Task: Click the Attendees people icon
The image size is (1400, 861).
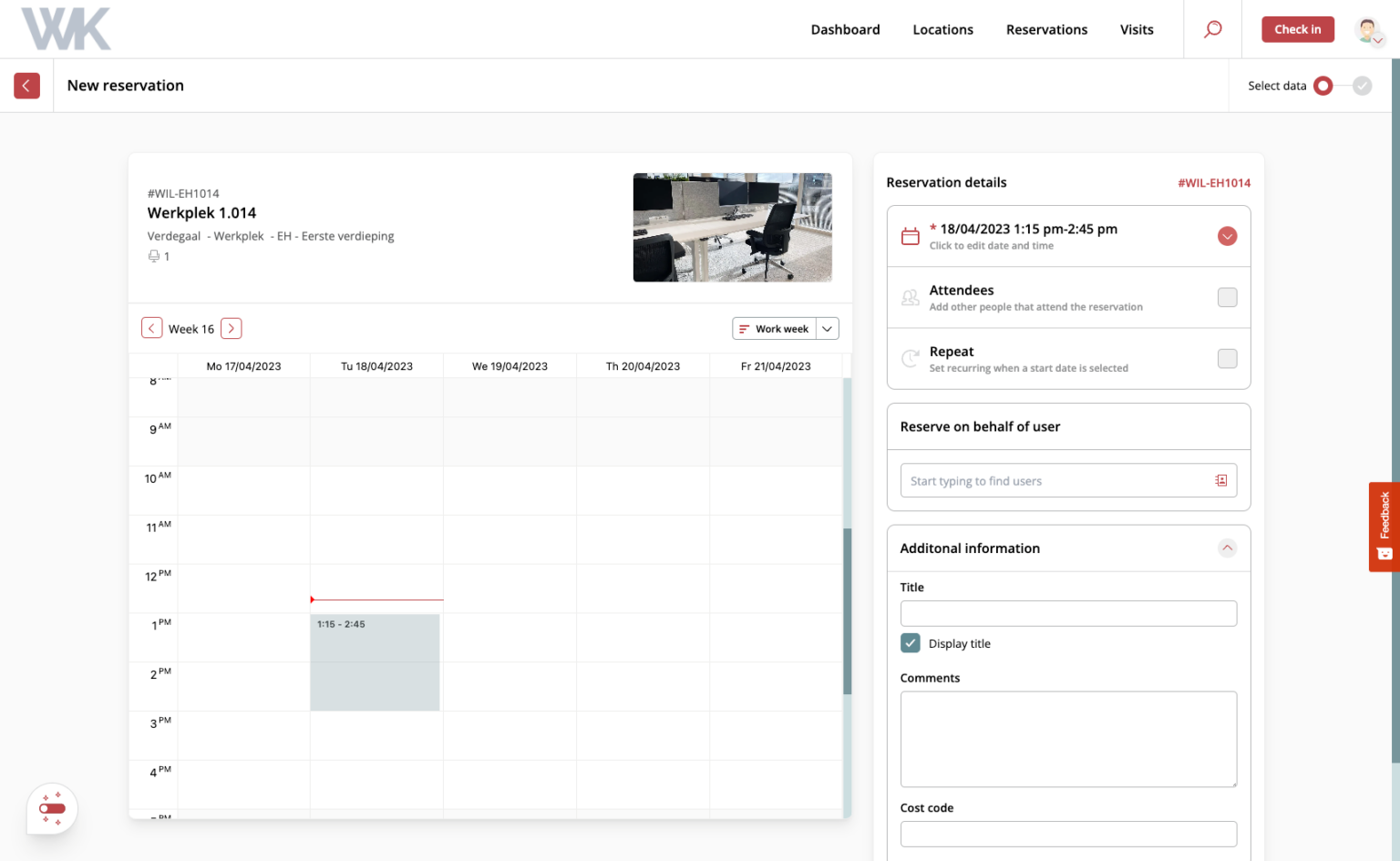Action: [910, 297]
